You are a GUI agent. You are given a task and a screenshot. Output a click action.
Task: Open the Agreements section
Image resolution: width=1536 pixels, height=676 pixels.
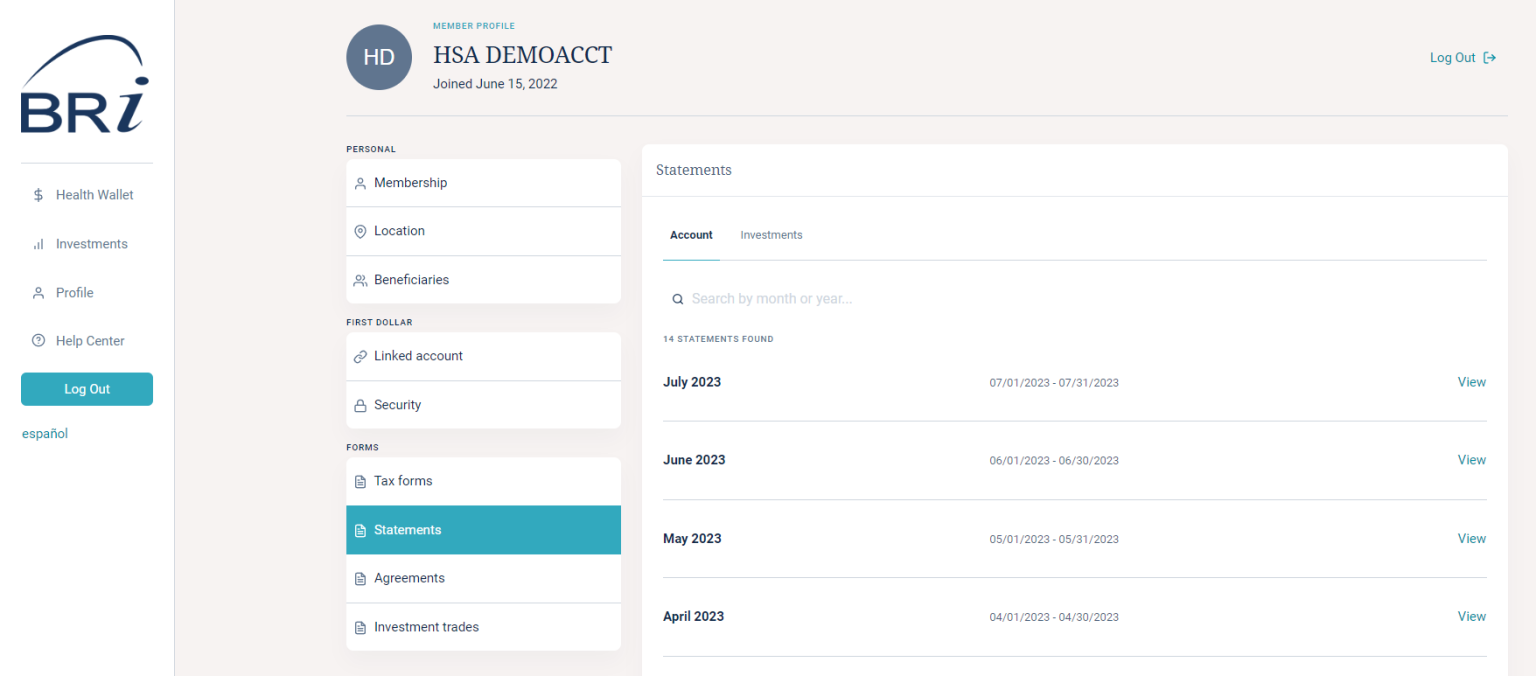[x=409, y=578]
